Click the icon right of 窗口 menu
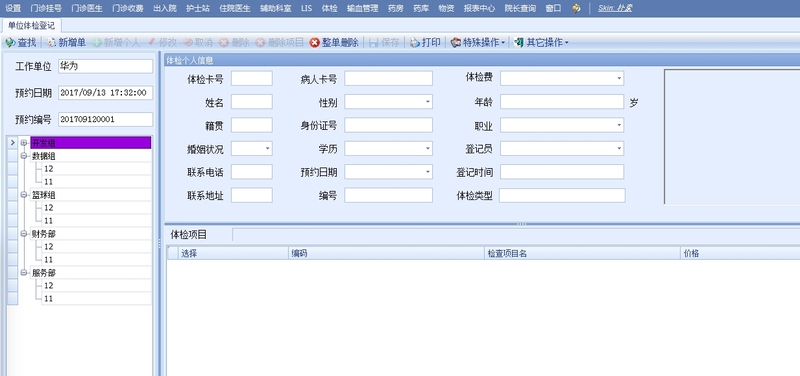Viewport: 800px width, 376px height. (576, 9)
